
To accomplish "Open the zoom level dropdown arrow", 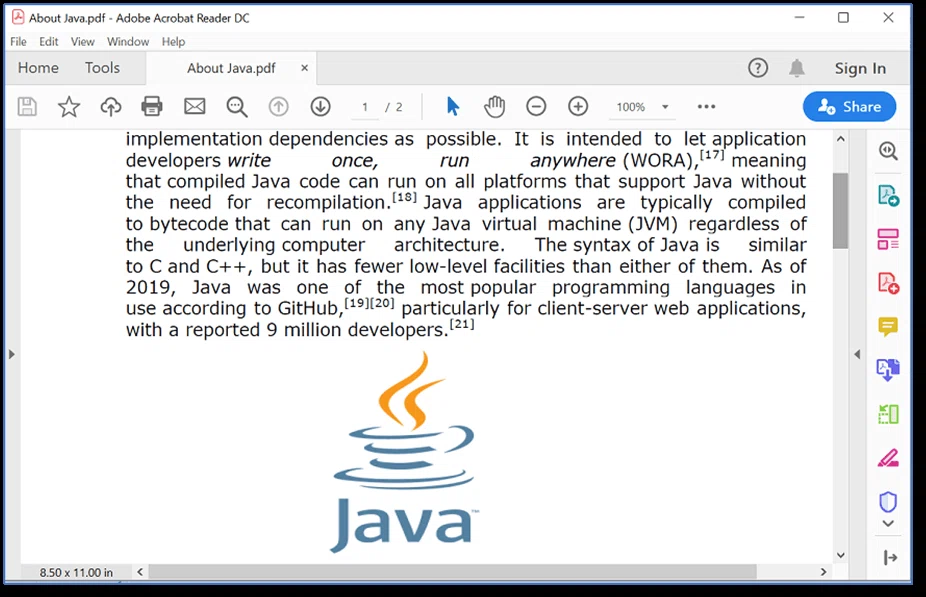I will pos(665,107).
